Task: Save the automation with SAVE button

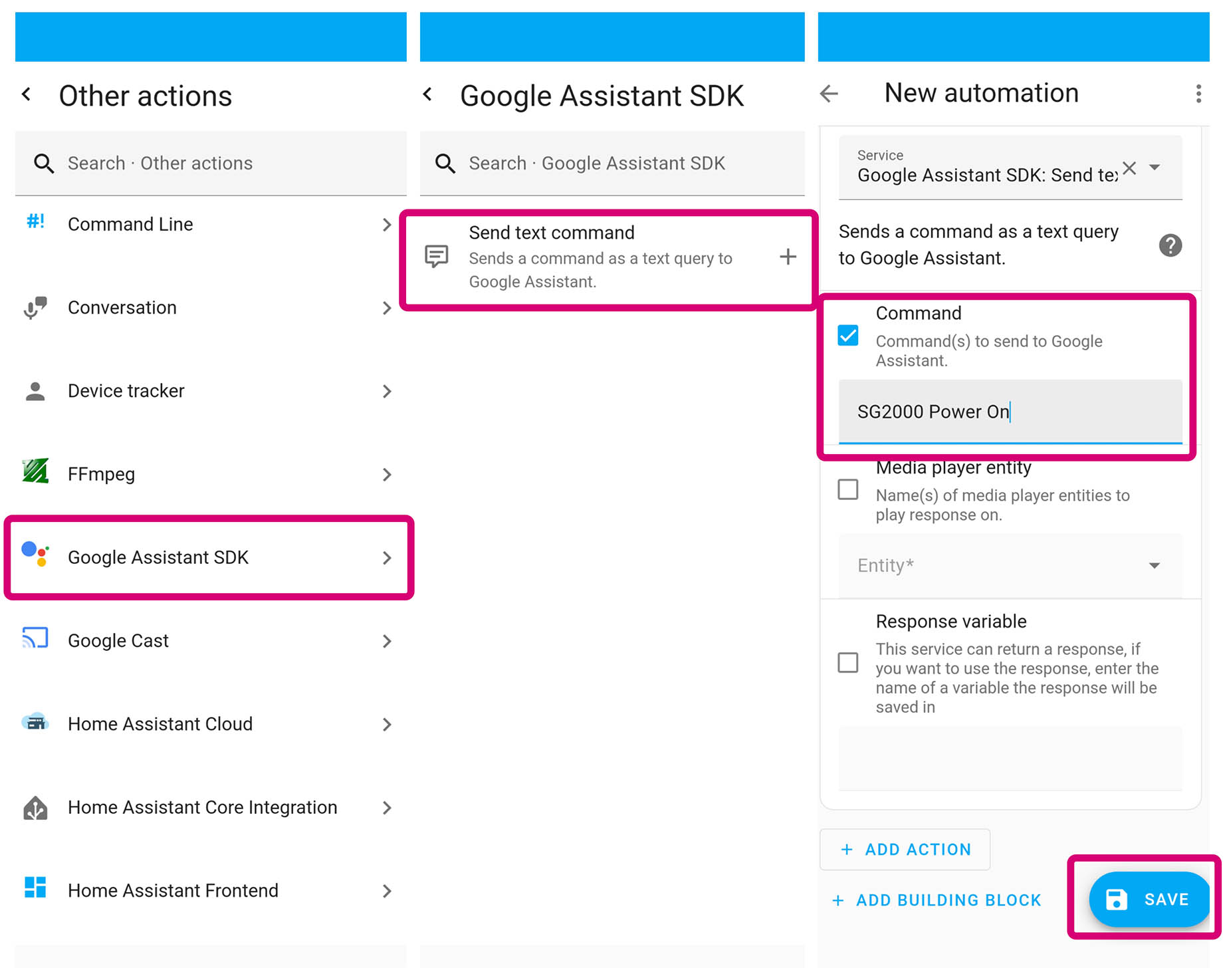Action: pyautogui.click(x=1149, y=900)
